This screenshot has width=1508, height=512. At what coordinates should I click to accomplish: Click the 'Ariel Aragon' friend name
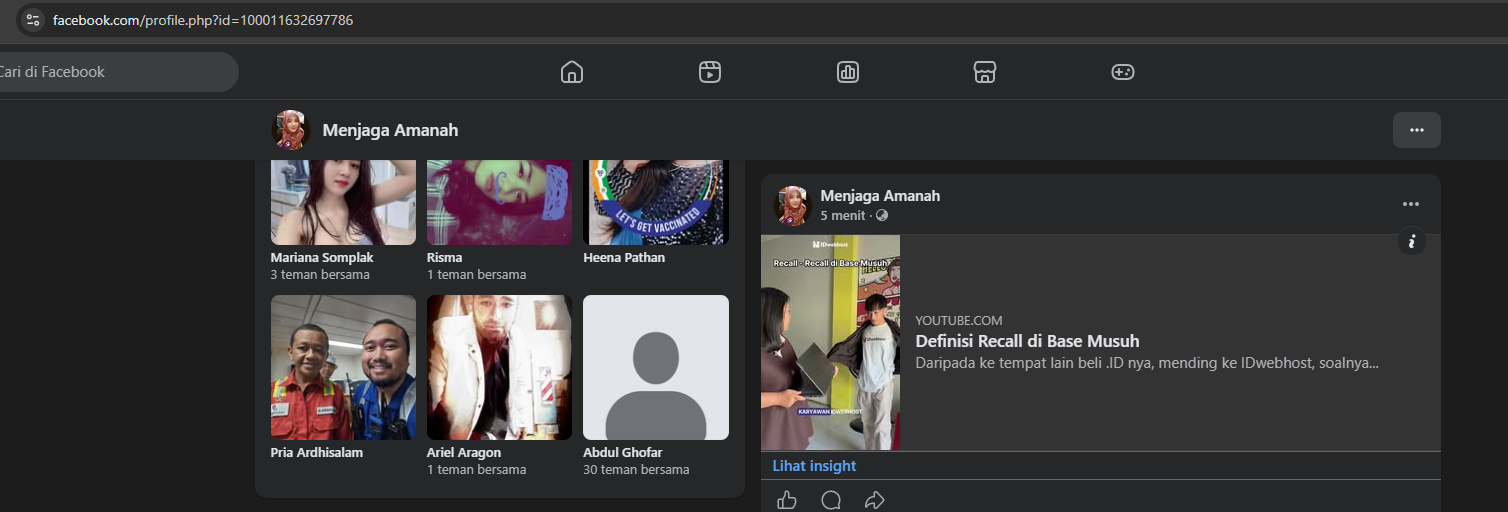(464, 452)
